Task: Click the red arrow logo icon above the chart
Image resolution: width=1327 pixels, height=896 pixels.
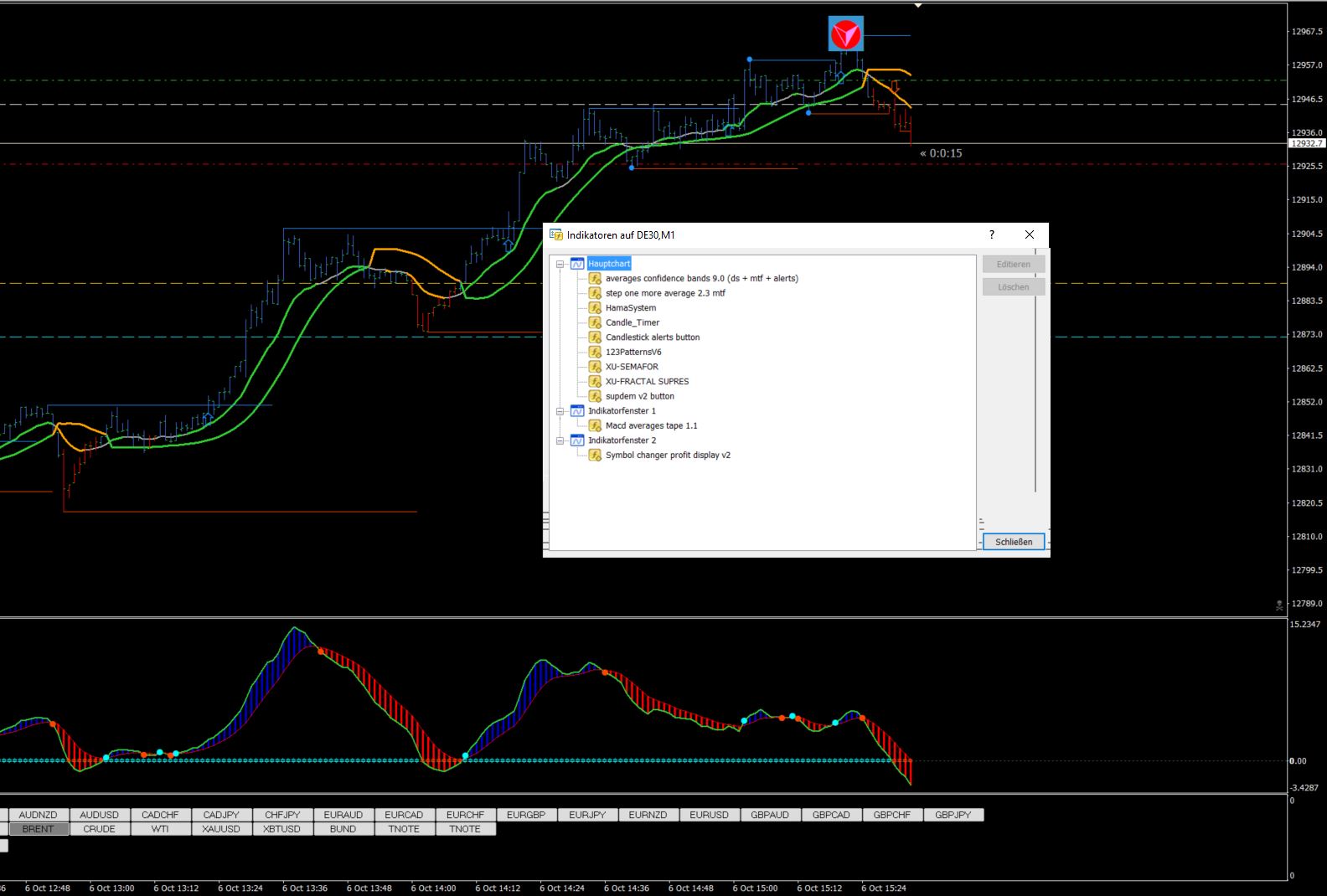Action: click(x=845, y=34)
